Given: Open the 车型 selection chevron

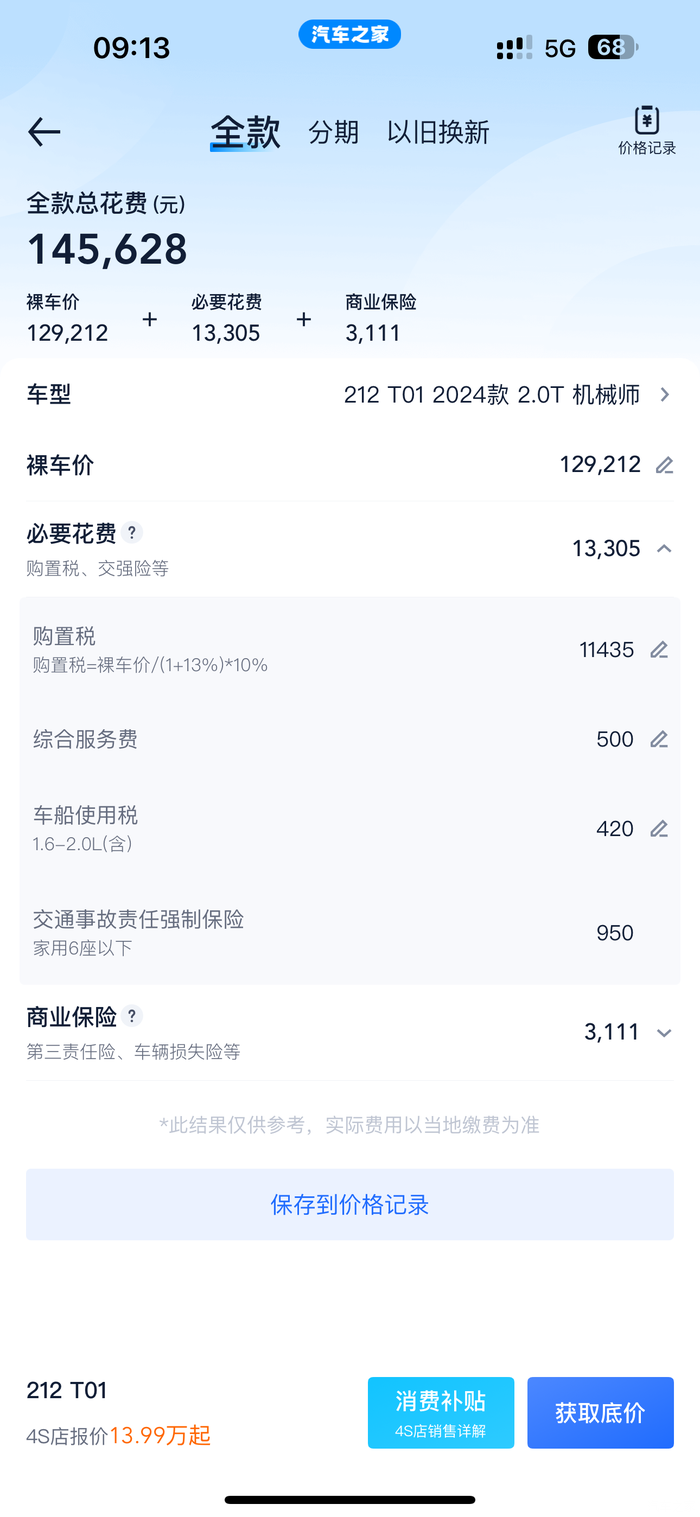Looking at the screenshot, I should (664, 395).
